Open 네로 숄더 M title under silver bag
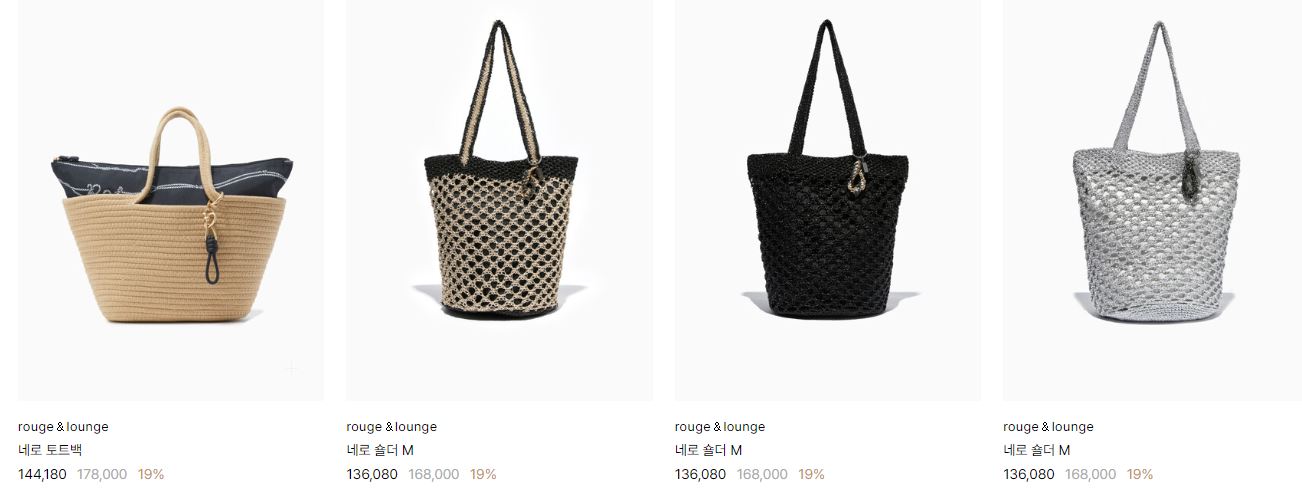This screenshot has height=498, width=1302. click(1036, 450)
